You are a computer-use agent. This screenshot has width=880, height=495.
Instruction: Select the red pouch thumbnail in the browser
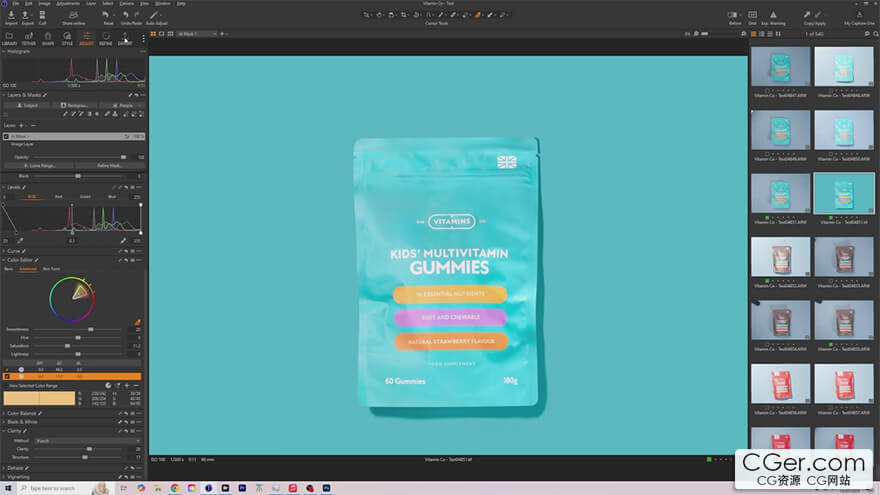(780, 384)
